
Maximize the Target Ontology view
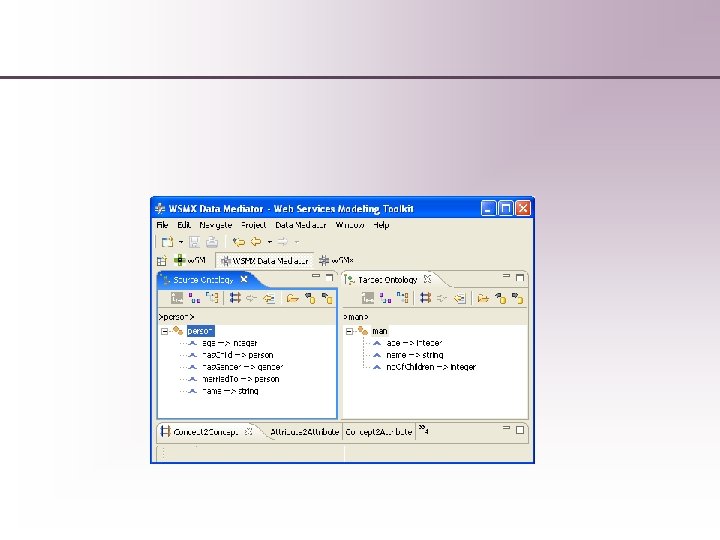520,278
